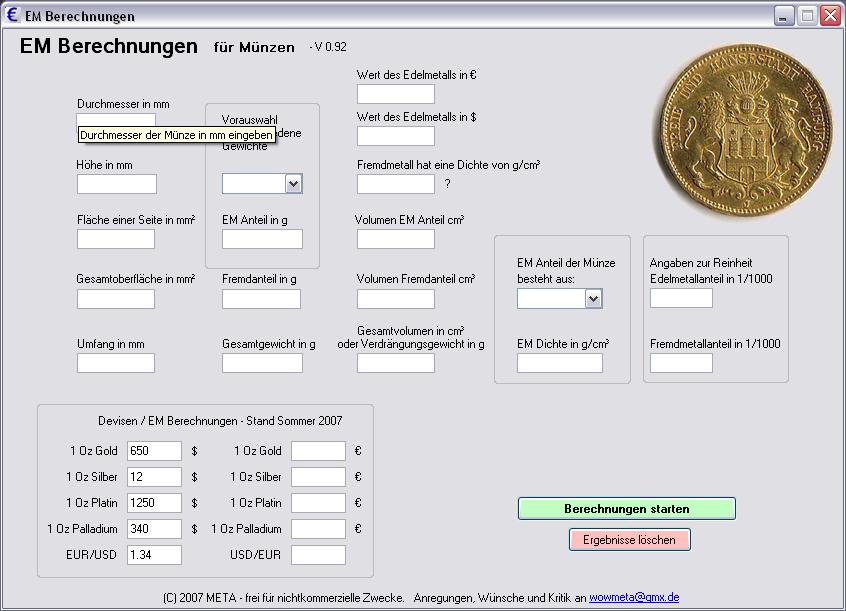Click the 1 Oz Gold euro field
Viewport: 846px width, 611px height.
point(318,451)
